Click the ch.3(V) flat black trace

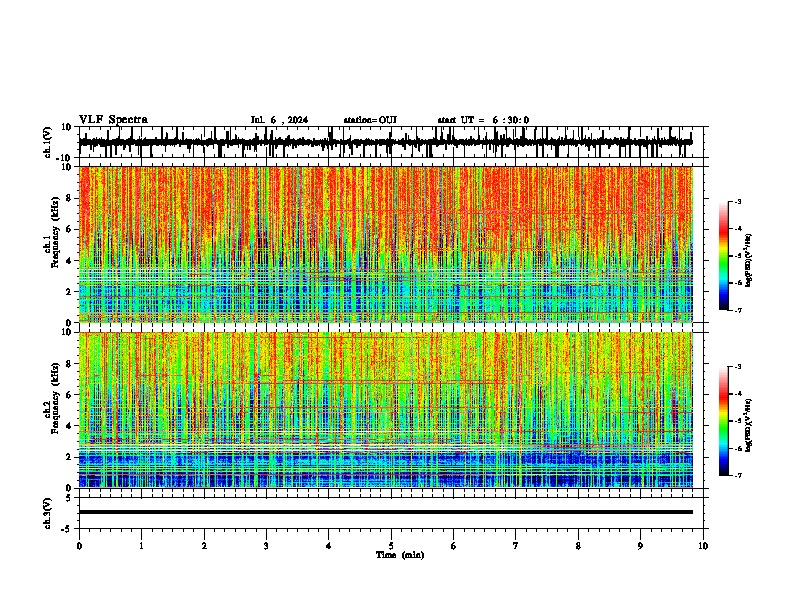386,512
